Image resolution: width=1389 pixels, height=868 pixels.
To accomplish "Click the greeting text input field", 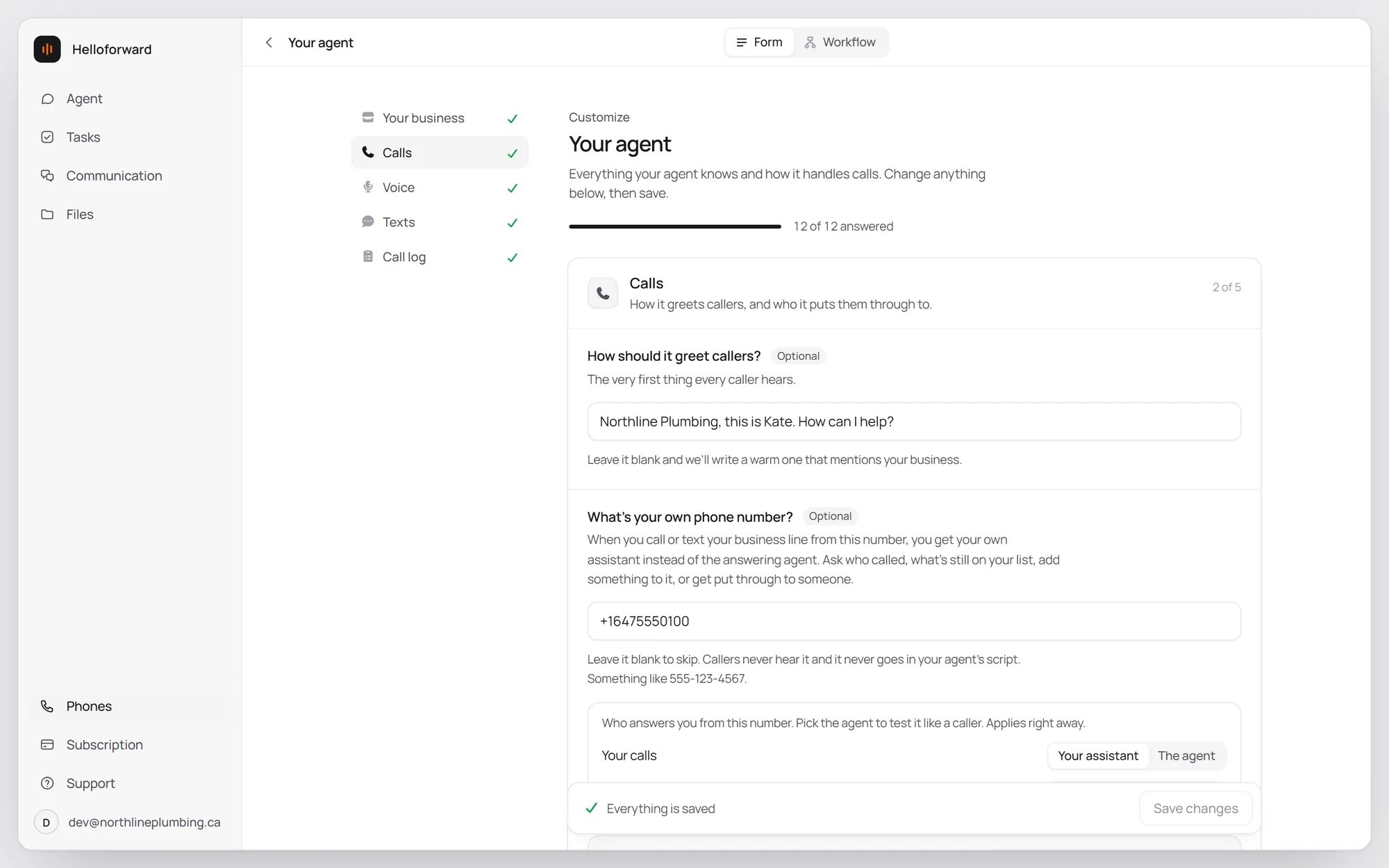I will pos(914,422).
